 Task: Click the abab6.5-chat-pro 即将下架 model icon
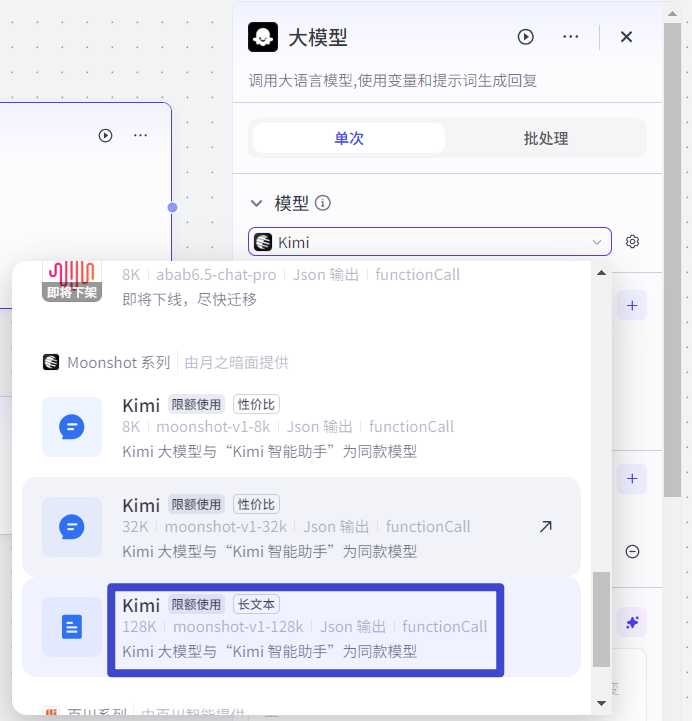coord(72,281)
